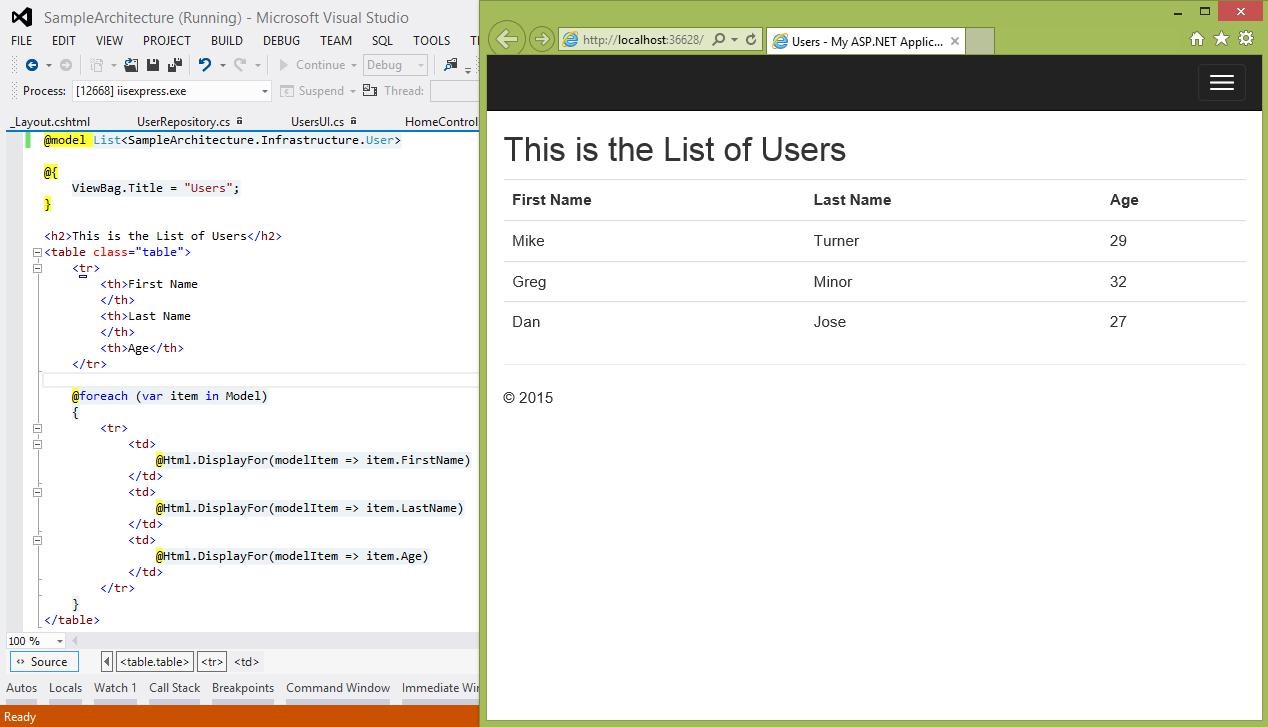Open Favorites with the star icon
The height and width of the screenshot is (727, 1268).
click(x=1221, y=38)
